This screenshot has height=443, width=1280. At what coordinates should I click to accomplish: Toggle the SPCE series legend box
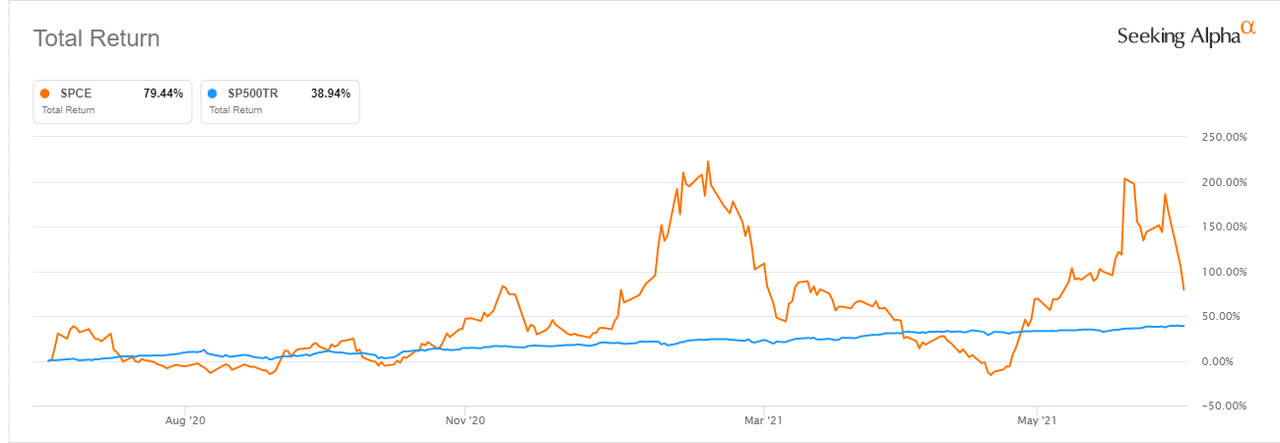[111, 100]
